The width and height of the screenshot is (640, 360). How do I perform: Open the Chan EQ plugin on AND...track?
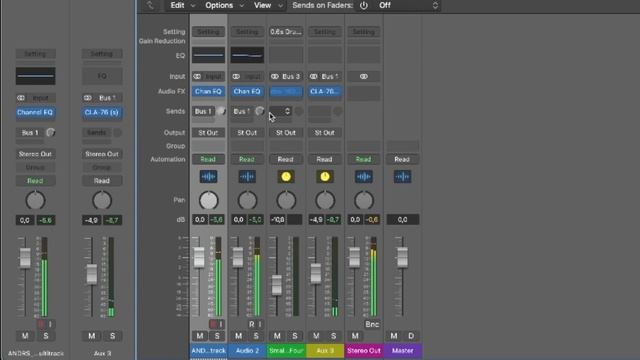click(x=208, y=91)
